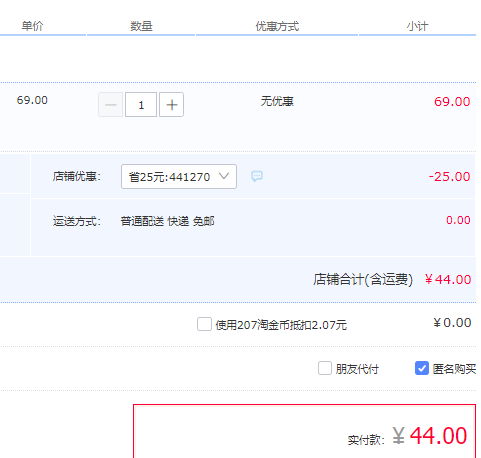The width and height of the screenshot is (481, 458).
Task: Click the 无优惠 discount text
Action: point(277,101)
